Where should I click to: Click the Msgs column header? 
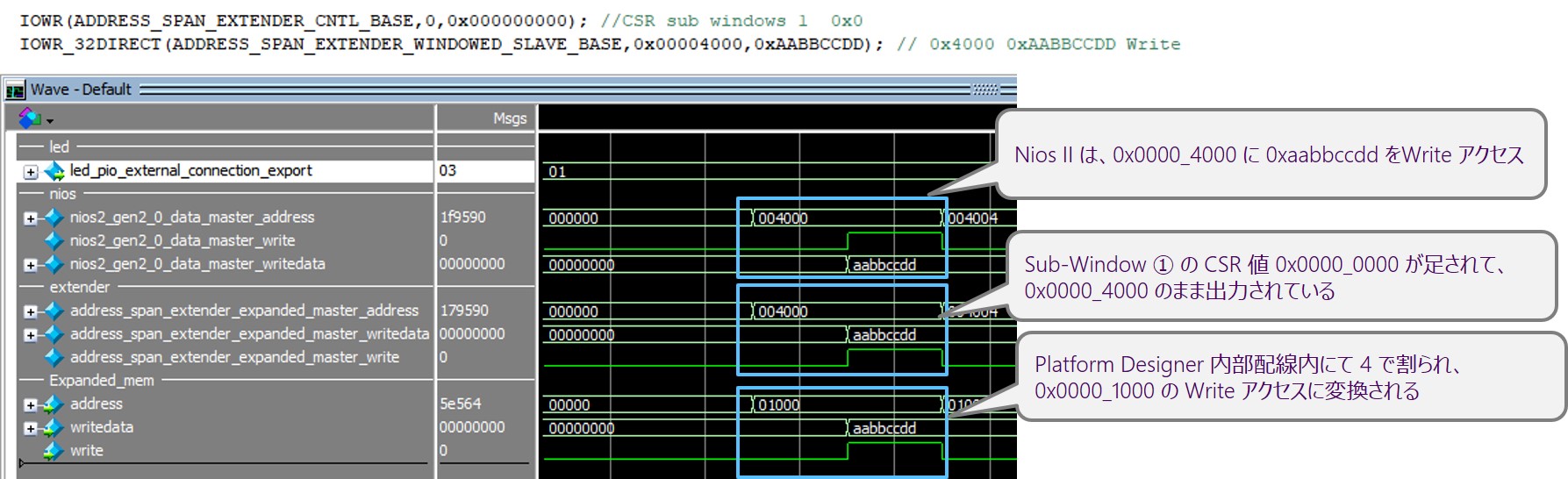(x=509, y=118)
